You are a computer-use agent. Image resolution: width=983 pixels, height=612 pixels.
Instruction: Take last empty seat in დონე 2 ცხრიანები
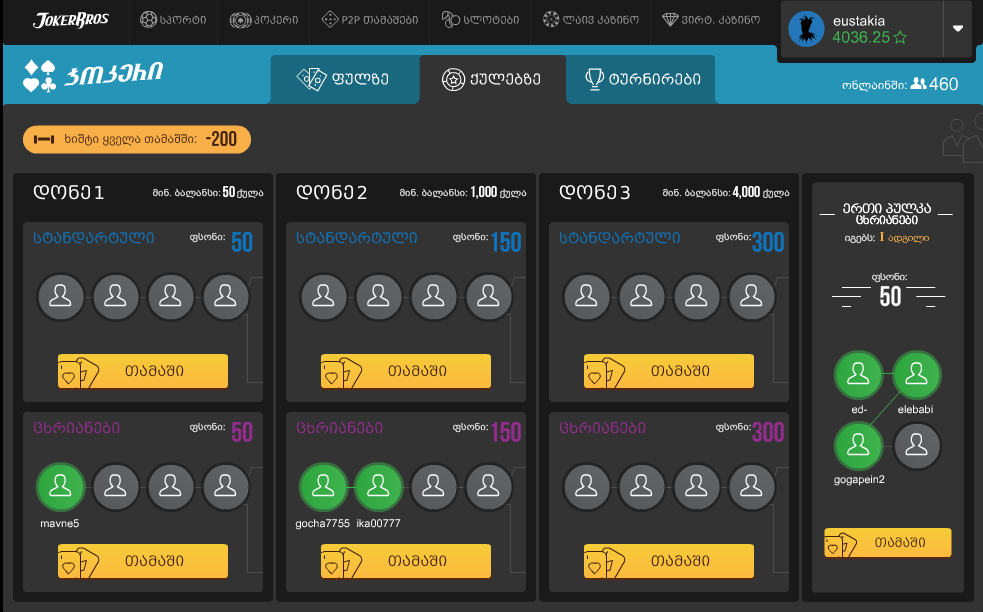pyautogui.click(x=488, y=486)
